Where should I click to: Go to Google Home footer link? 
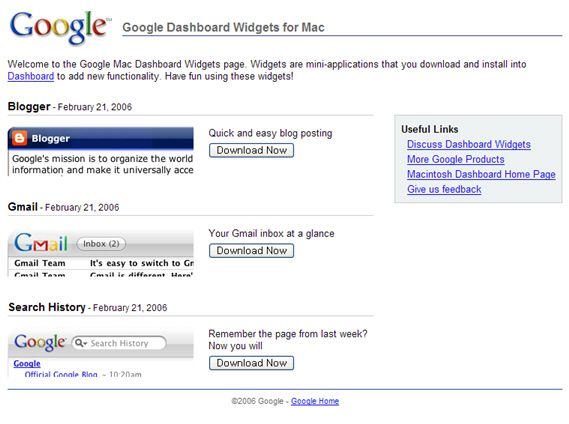[315, 401]
